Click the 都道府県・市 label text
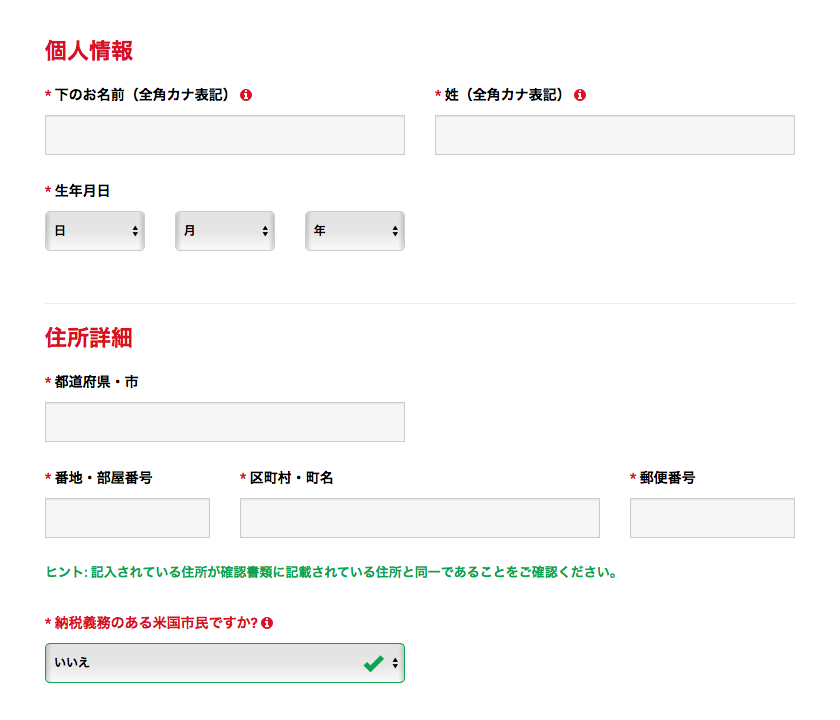This screenshot has height=720, width=840. pos(96,382)
